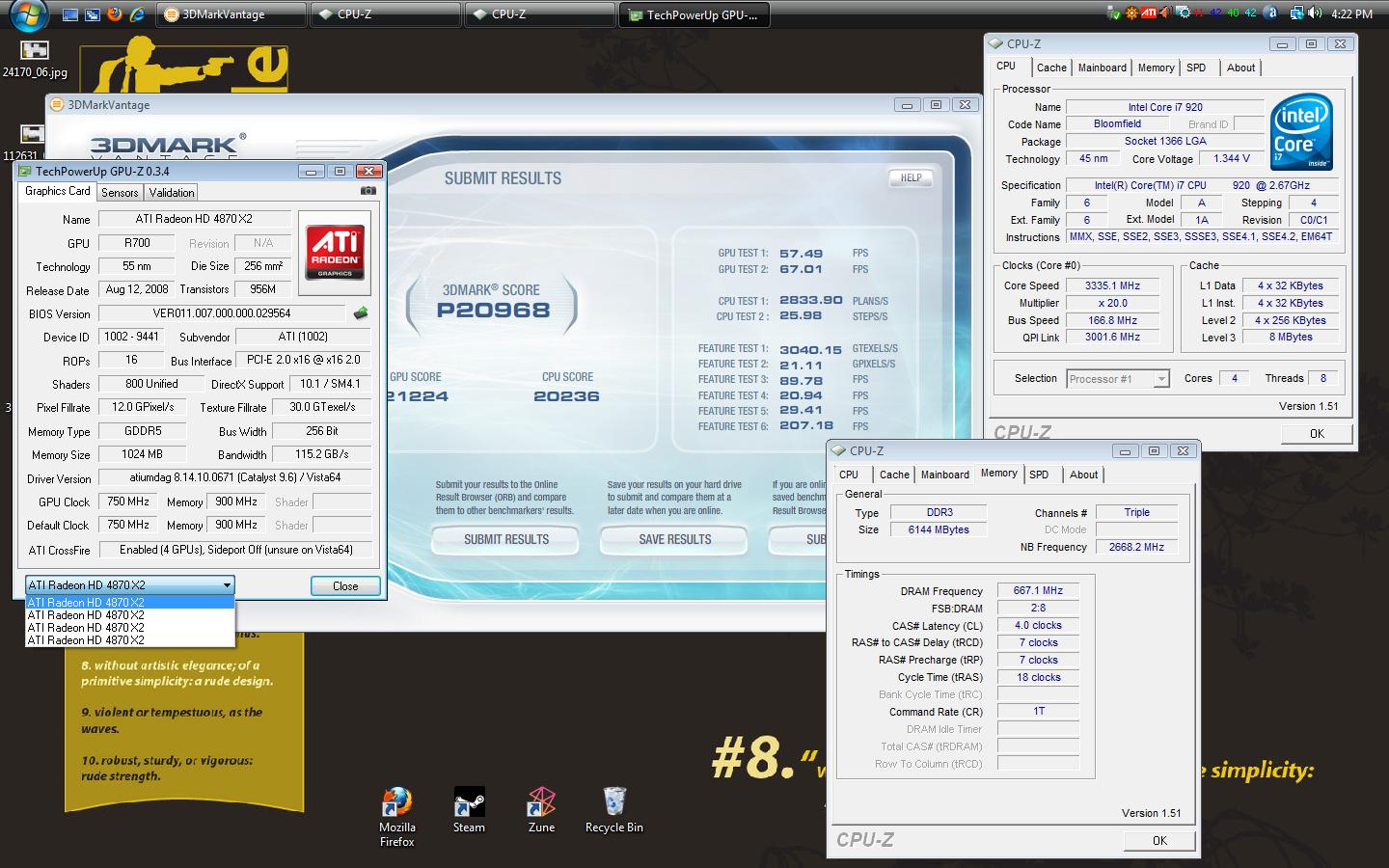Open the Windows Start orb
Viewport: 1389px width, 868px height.
click(x=28, y=14)
